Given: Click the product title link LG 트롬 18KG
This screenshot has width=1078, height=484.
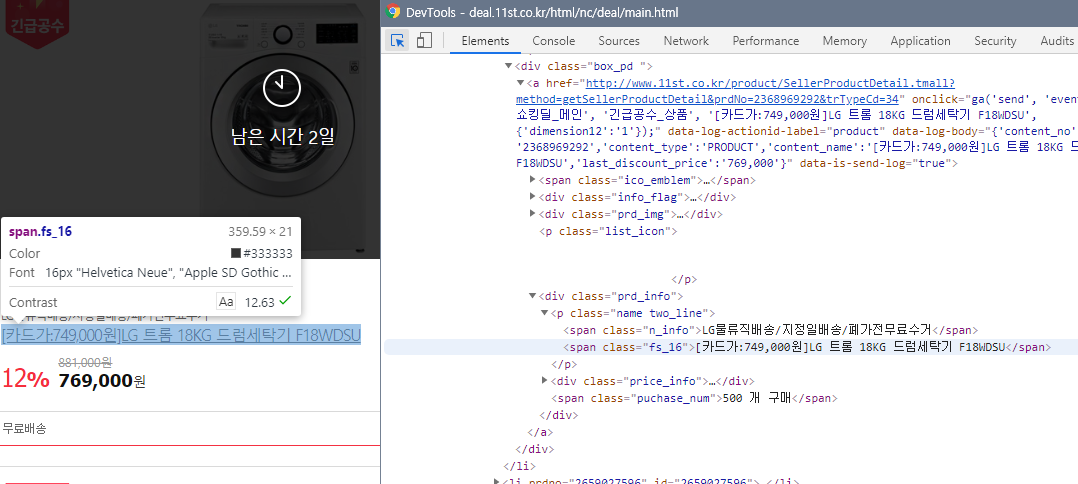Looking at the screenshot, I should click(182, 336).
